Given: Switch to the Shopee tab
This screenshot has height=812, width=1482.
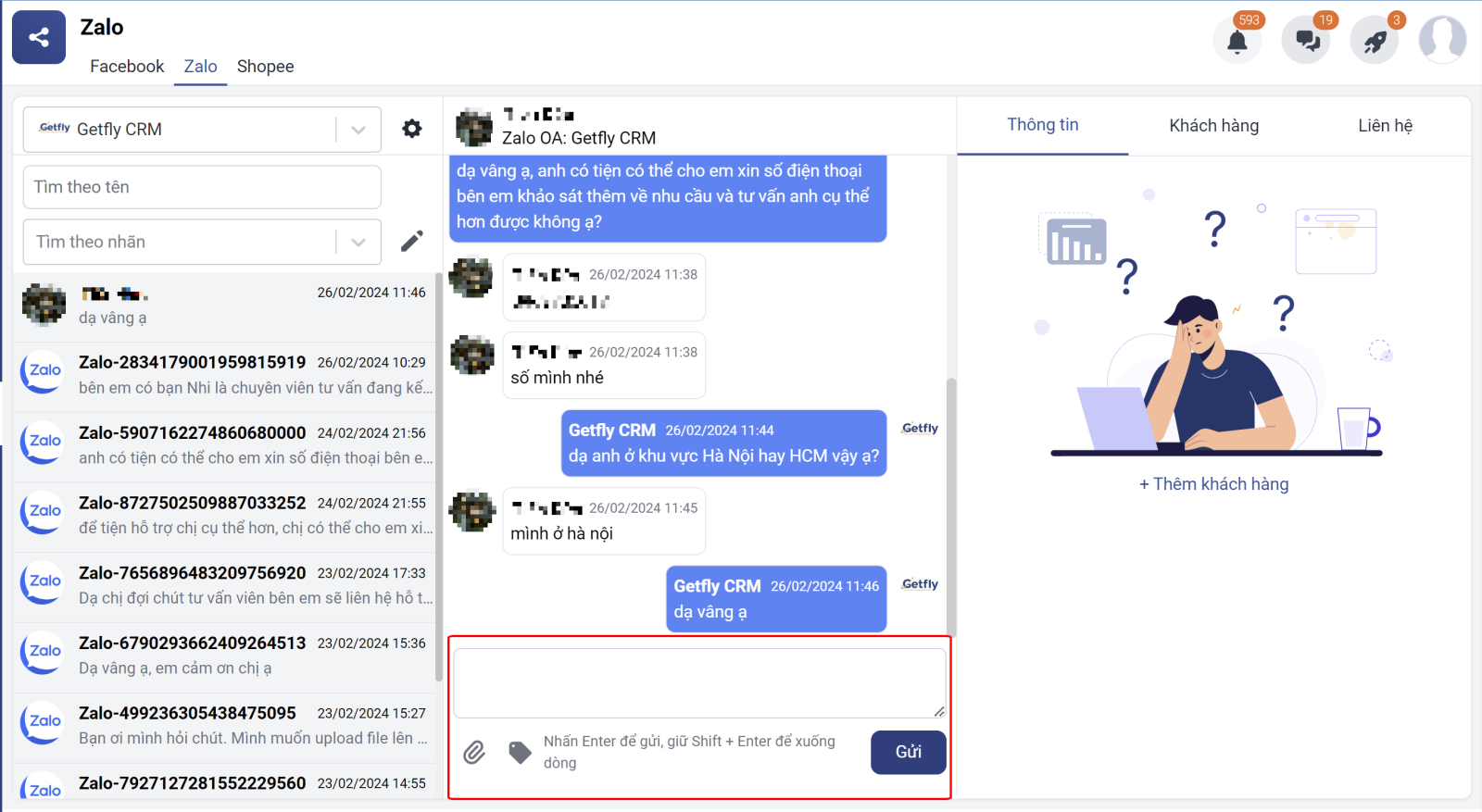Looking at the screenshot, I should pyautogui.click(x=265, y=67).
